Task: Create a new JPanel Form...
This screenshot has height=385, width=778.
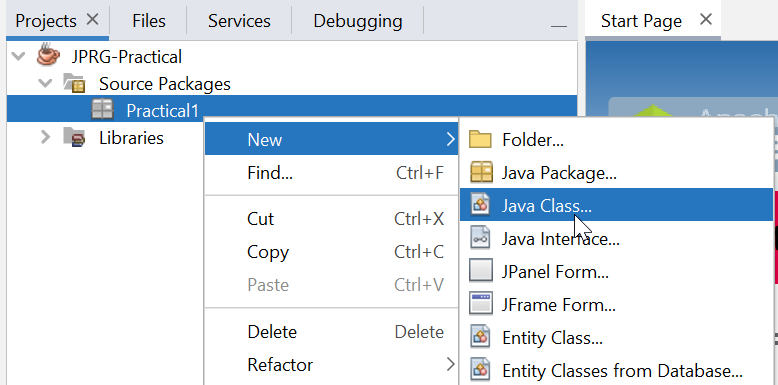Action: point(616,271)
